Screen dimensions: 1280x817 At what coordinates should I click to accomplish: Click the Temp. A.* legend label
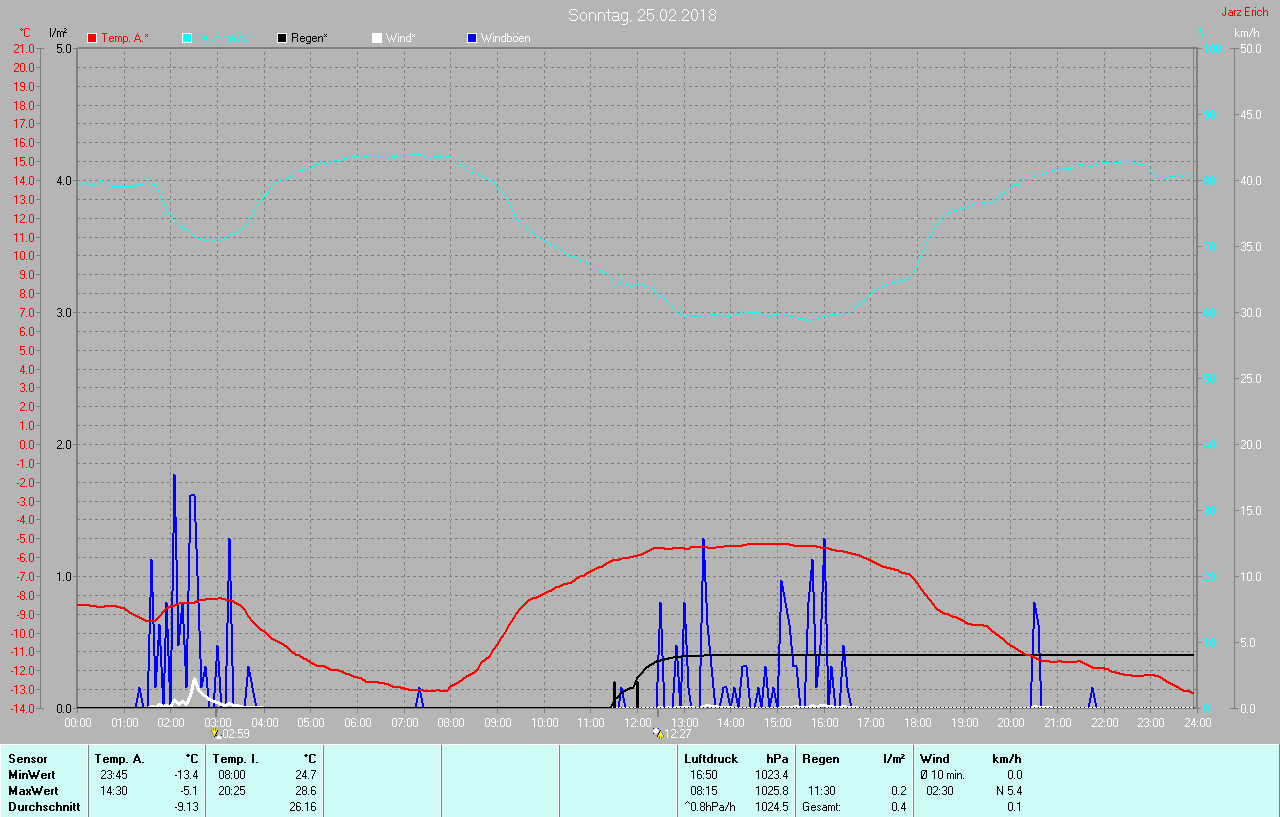125,38
